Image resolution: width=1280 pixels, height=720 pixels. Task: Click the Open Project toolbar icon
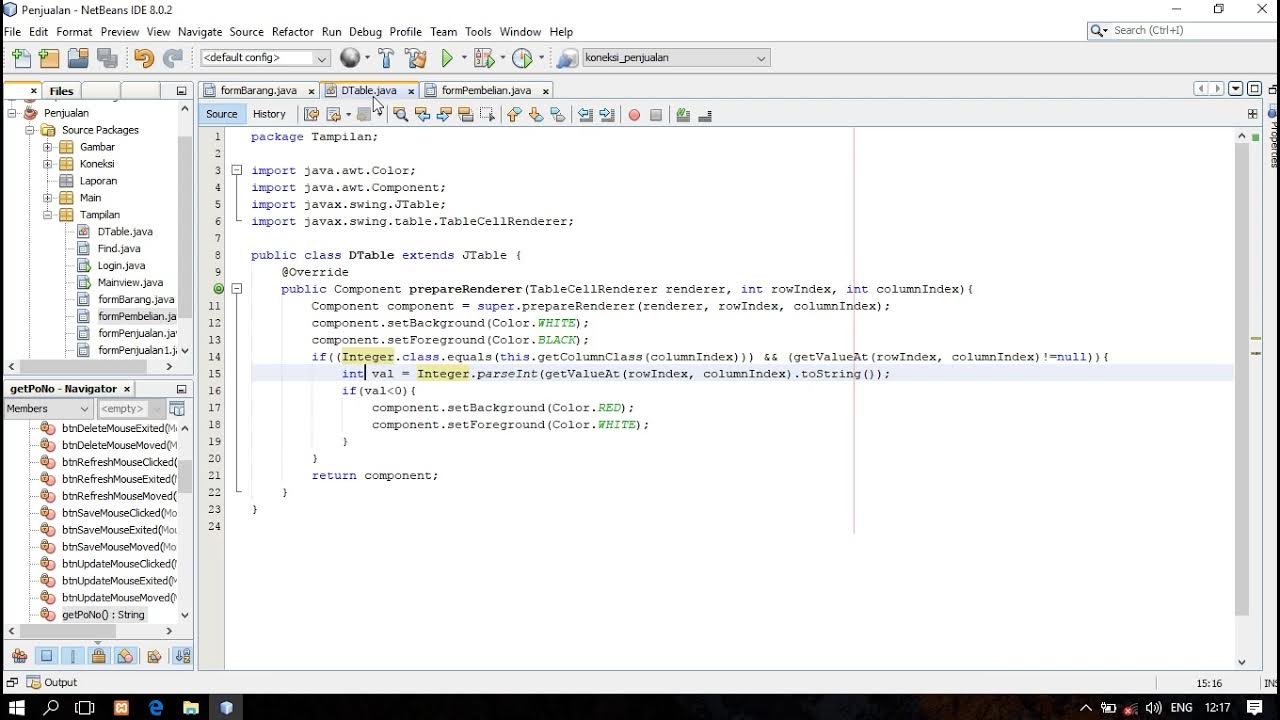[78, 58]
